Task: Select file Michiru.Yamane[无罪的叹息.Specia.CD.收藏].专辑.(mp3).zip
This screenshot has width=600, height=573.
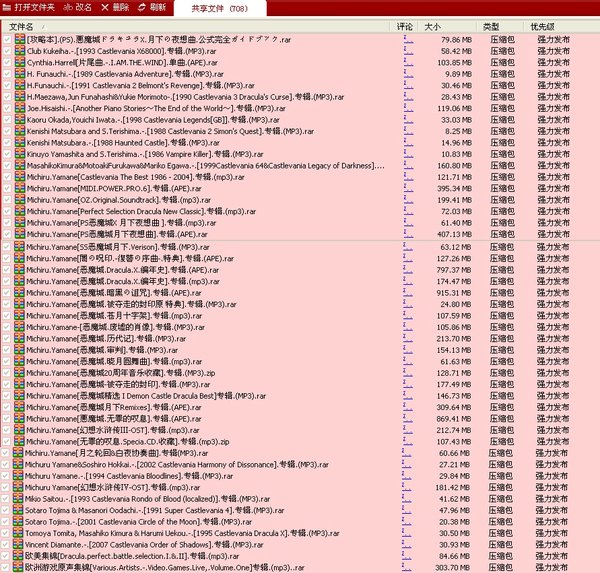Action: pyautogui.click(x=127, y=442)
